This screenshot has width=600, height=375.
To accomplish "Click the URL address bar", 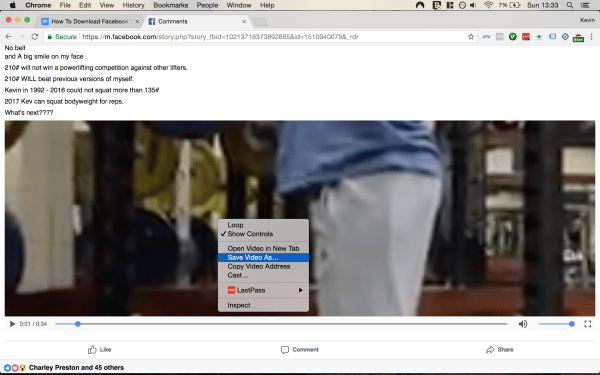I will 260,37.
